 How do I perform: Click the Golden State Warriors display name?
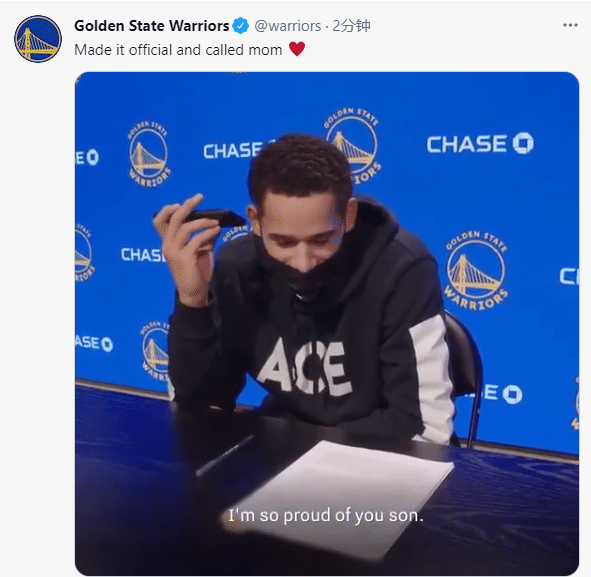point(152,26)
